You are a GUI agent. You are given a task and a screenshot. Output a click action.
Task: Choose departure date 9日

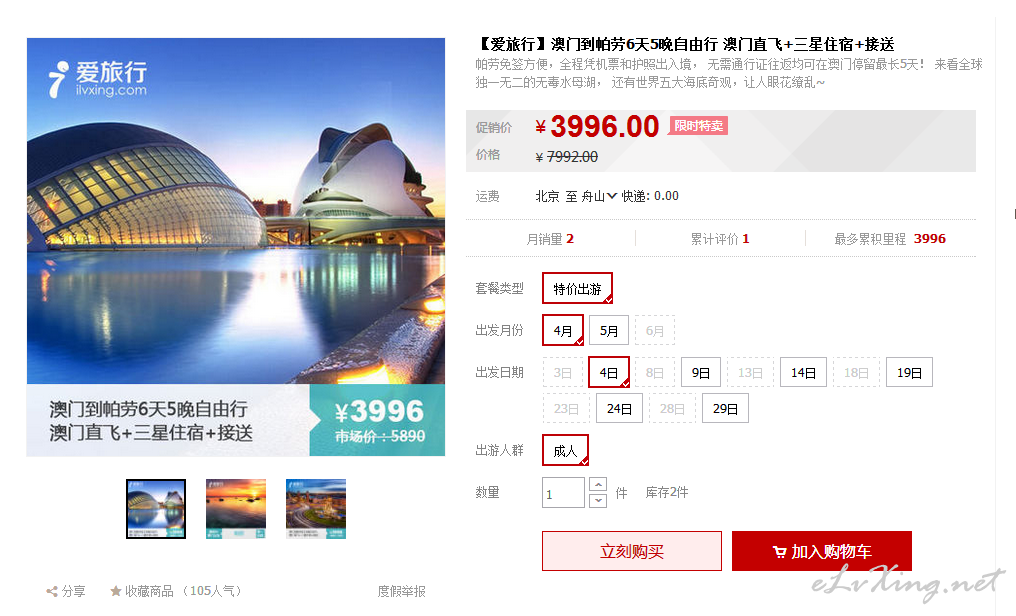pyautogui.click(x=700, y=372)
